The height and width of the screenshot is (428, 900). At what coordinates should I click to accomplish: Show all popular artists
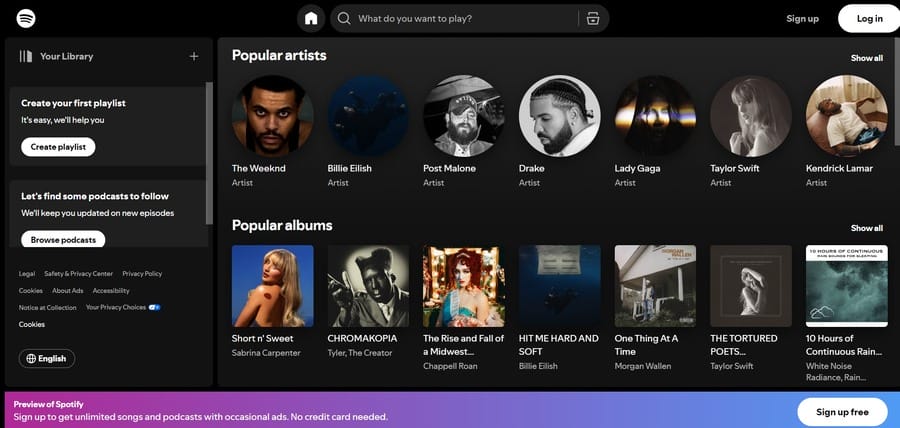pyautogui.click(x=867, y=58)
